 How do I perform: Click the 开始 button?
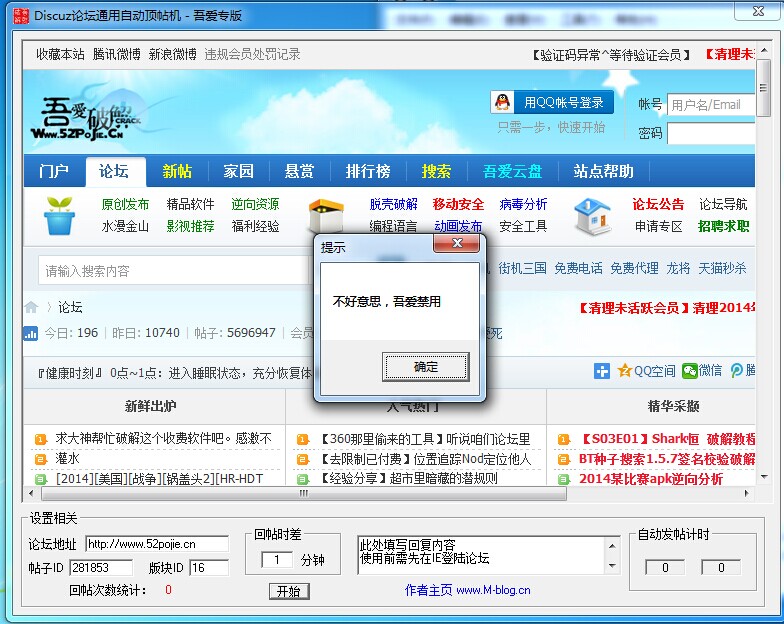[289, 592]
